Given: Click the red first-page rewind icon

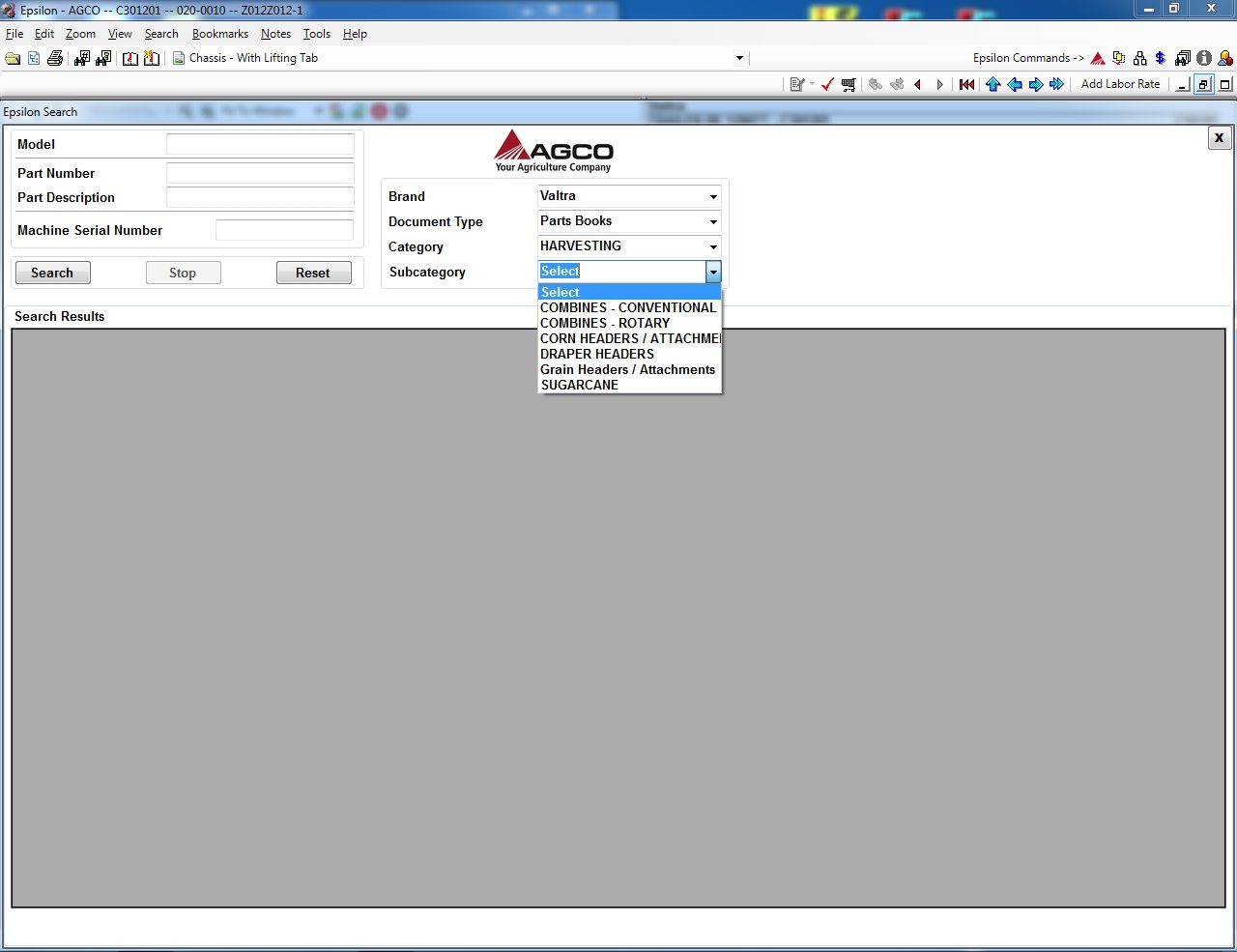Looking at the screenshot, I should pyautogui.click(x=966, y=85).
